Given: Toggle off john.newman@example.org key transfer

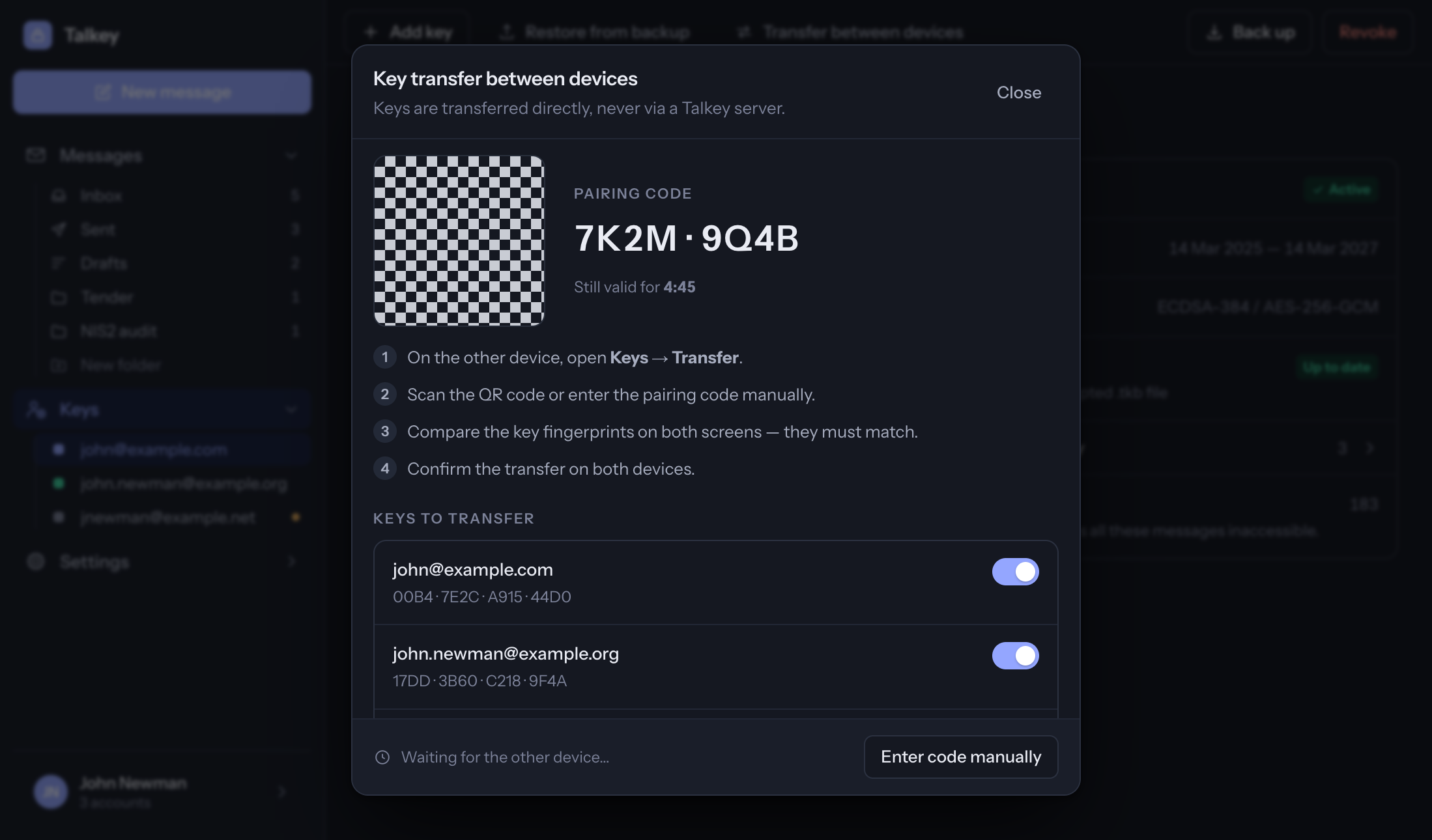Looking at the screenshot, I should click(1015, 656).
